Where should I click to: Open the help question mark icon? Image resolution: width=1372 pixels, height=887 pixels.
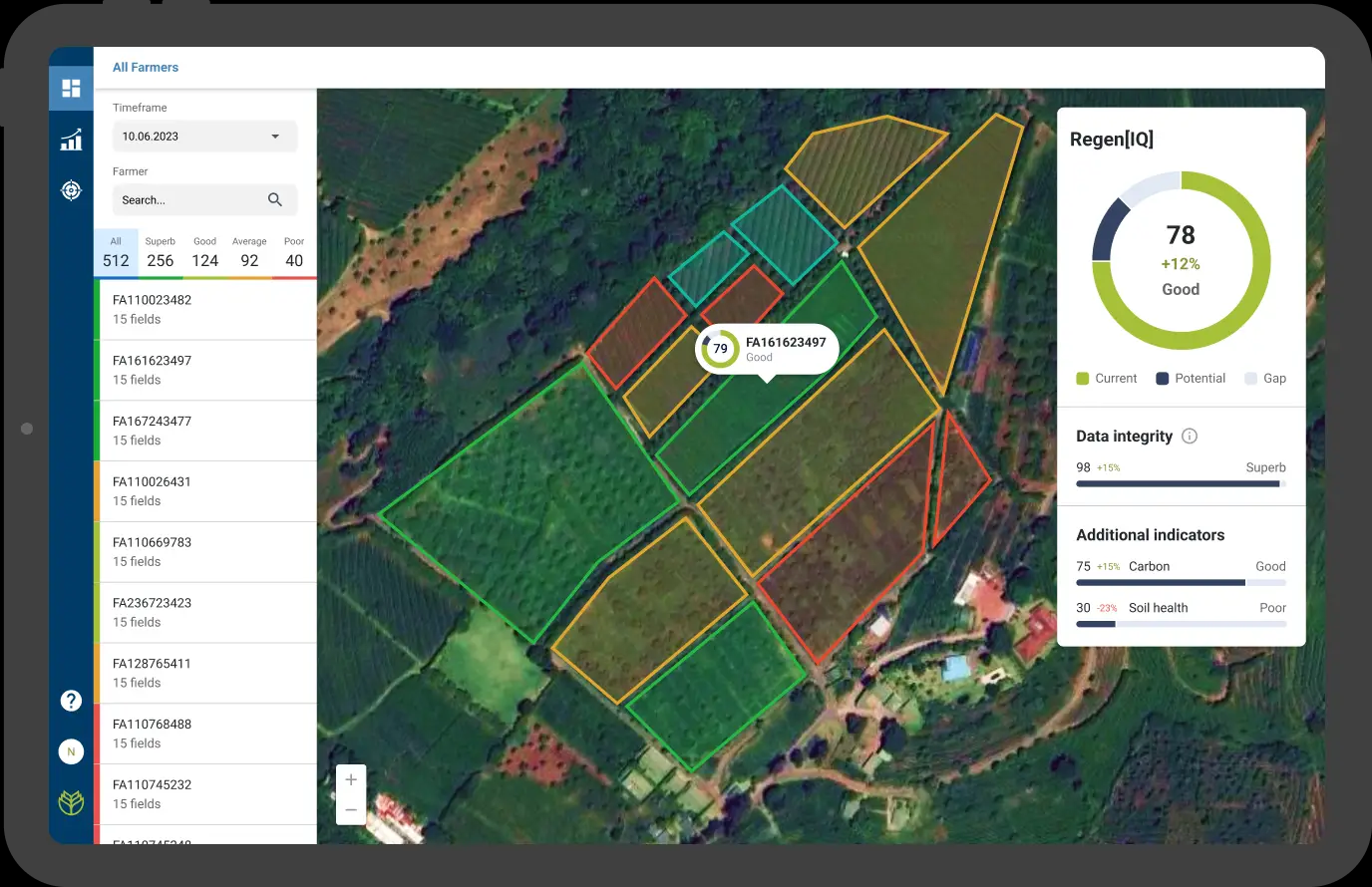[71, 701]
